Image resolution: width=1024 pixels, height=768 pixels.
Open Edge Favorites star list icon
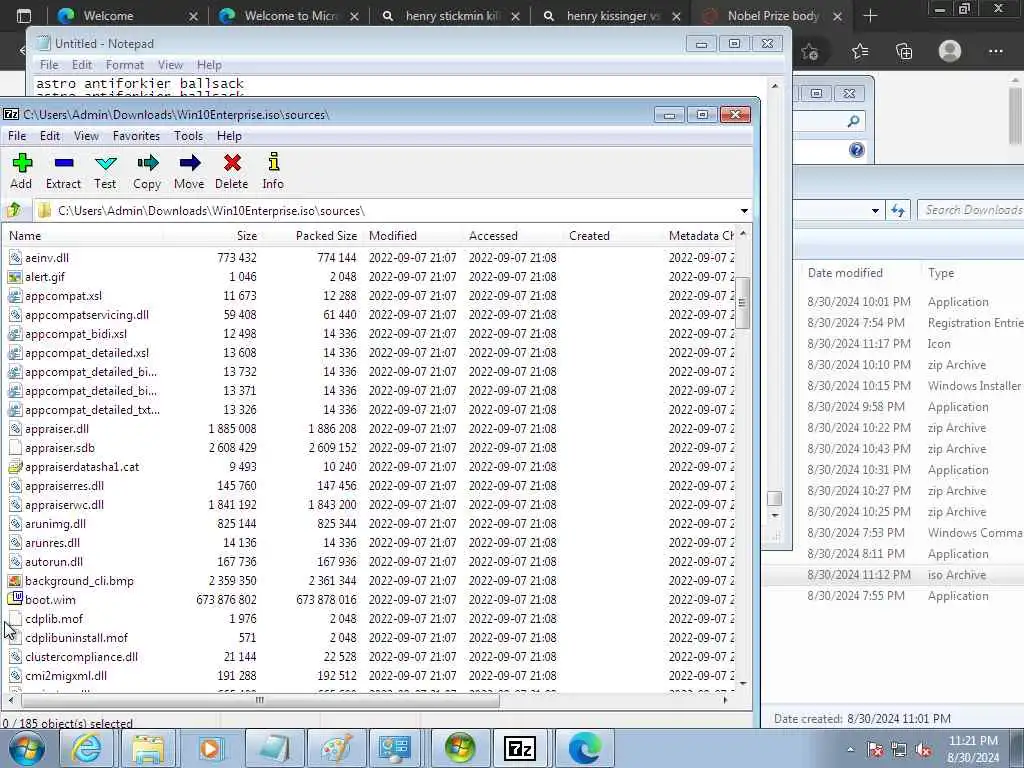(x=860, y=51)
